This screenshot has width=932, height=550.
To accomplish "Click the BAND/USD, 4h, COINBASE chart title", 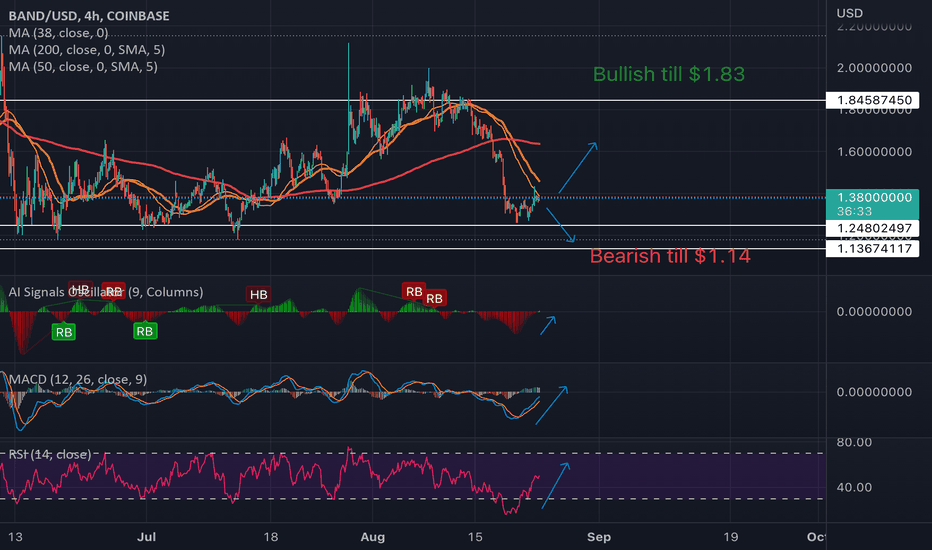I will (89, 15).
